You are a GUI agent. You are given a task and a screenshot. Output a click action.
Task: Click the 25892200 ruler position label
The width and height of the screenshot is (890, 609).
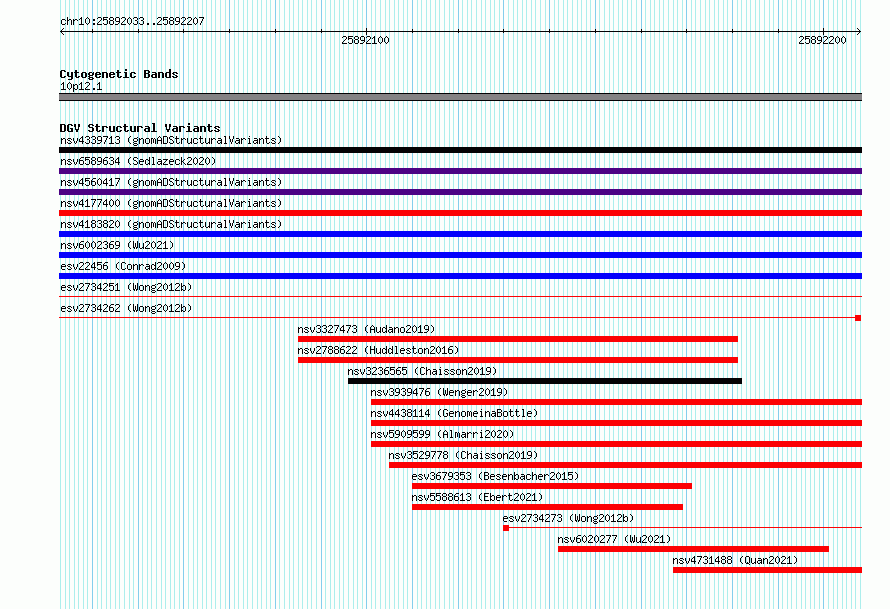tap(822, 40)
